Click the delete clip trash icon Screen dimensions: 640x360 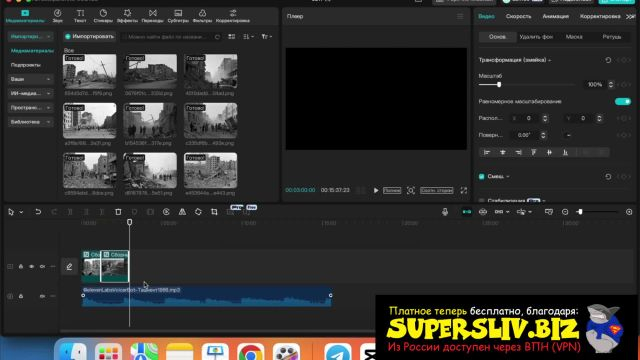pyautogui.click(x=118, y=212)
